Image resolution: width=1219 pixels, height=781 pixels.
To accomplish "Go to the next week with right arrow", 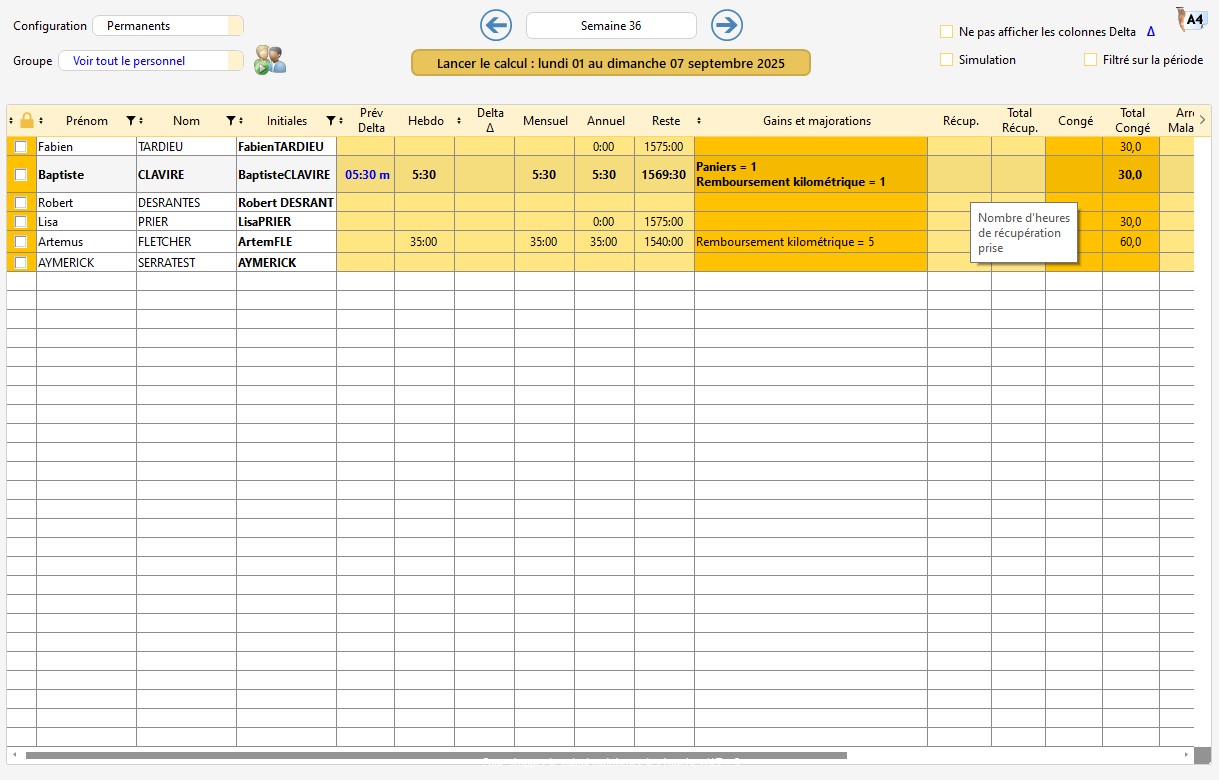I will [x=727, y=25].
